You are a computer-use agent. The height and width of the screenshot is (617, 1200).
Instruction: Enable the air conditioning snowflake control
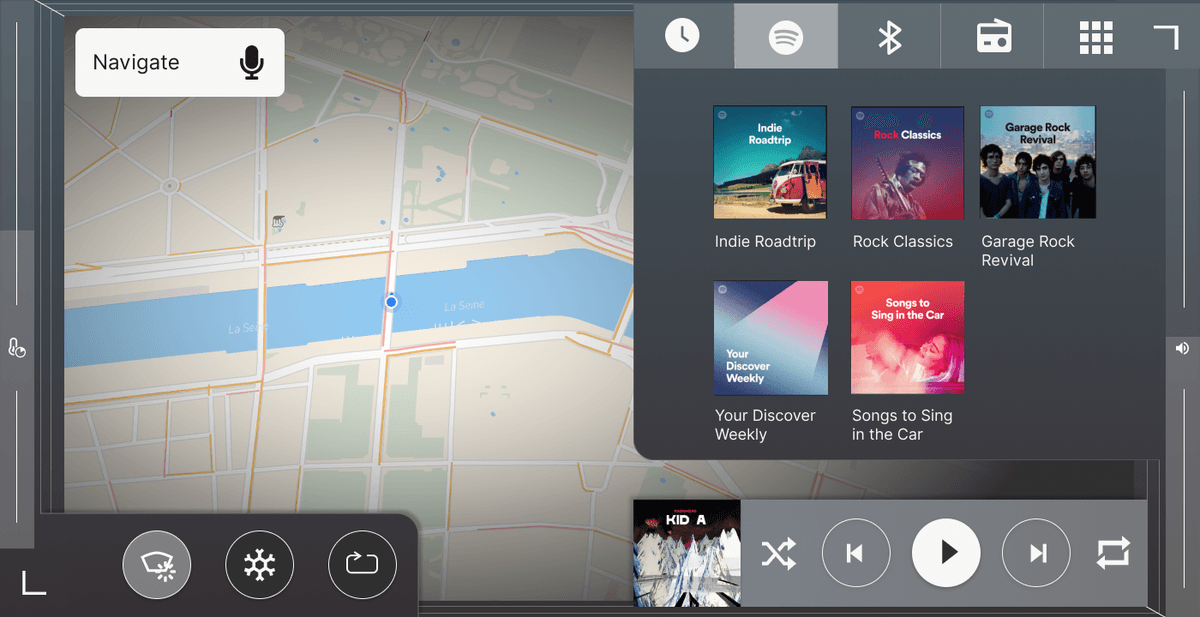[260, 564]
